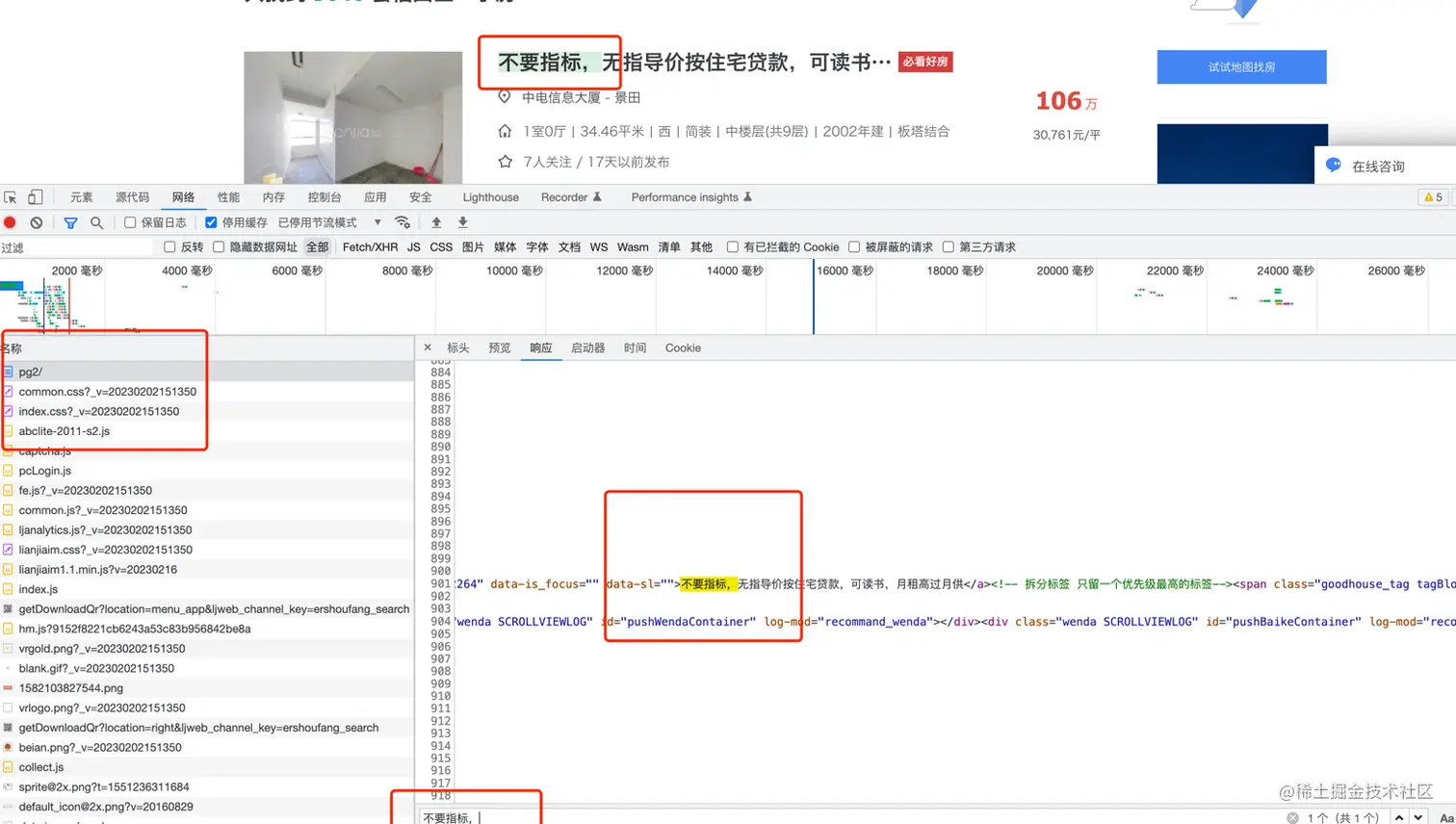
Task: Click the Recorder experimental flask icon
Action: [x=597, y=197]
